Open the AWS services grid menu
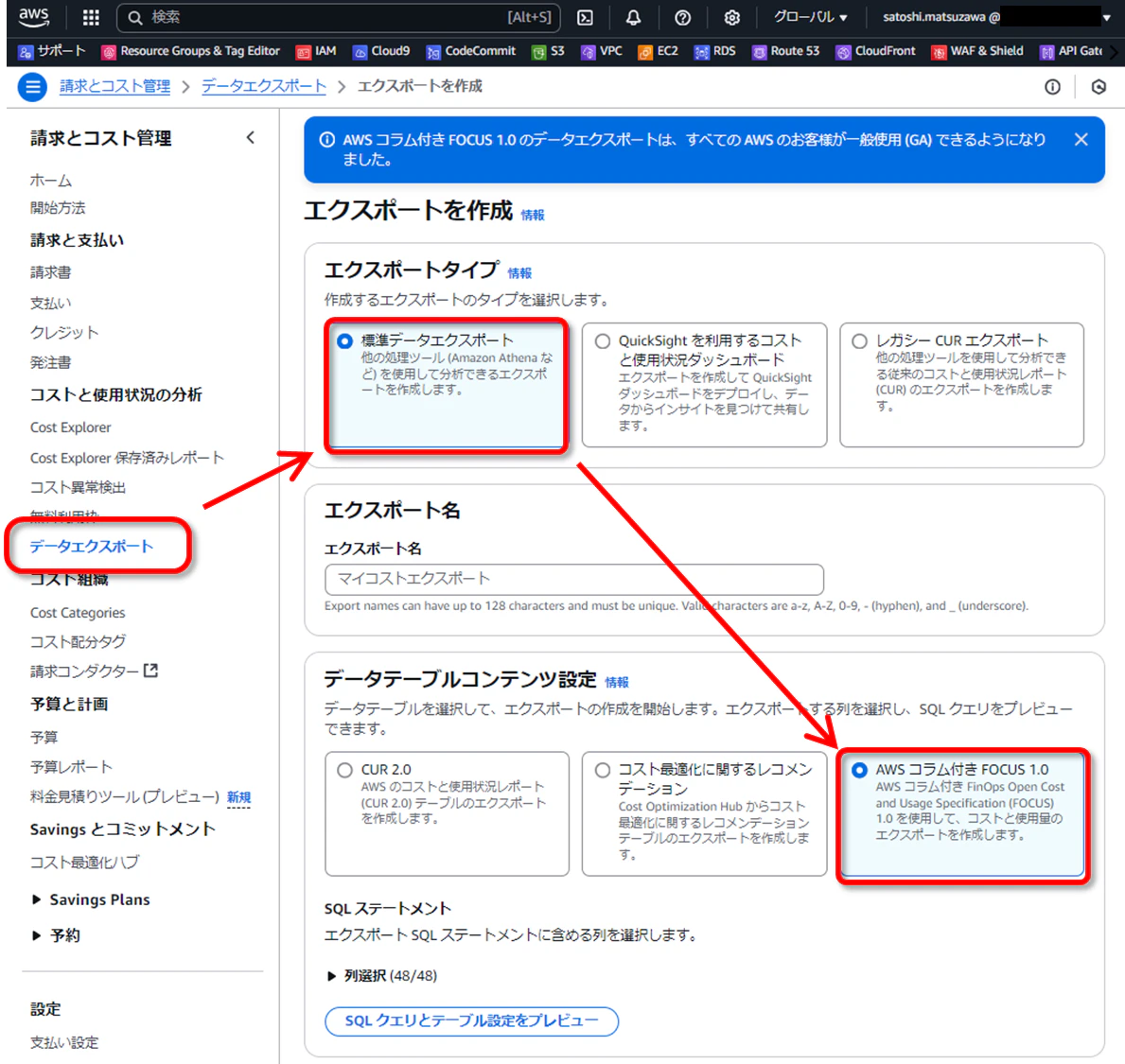This screenshot has height=1064, width=1125. (91, 17)
